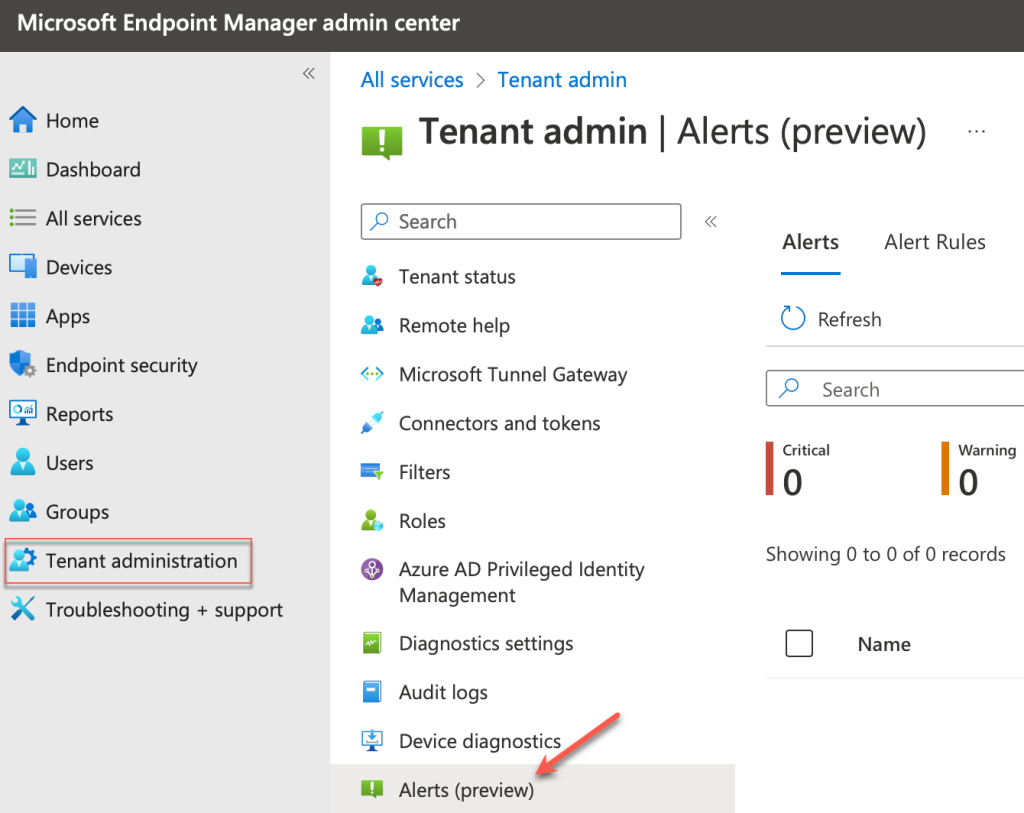The height and width of the screenshot is (813, 1024).
Task: Sort by the Name column header
Action: pyautogui.click(x=884, y=645)
